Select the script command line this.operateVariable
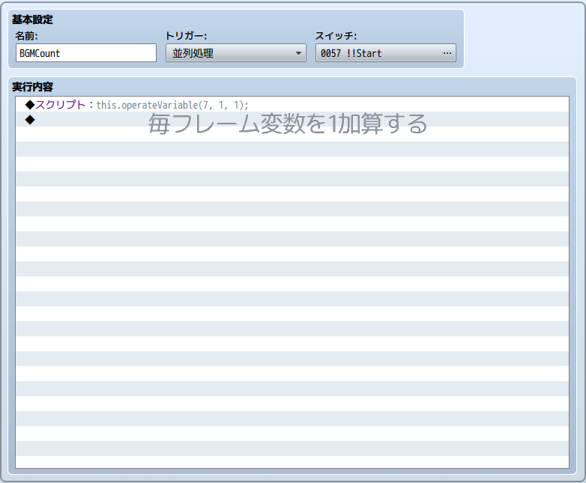The width and height of the screenshot is (586, 483). [292, 105]
